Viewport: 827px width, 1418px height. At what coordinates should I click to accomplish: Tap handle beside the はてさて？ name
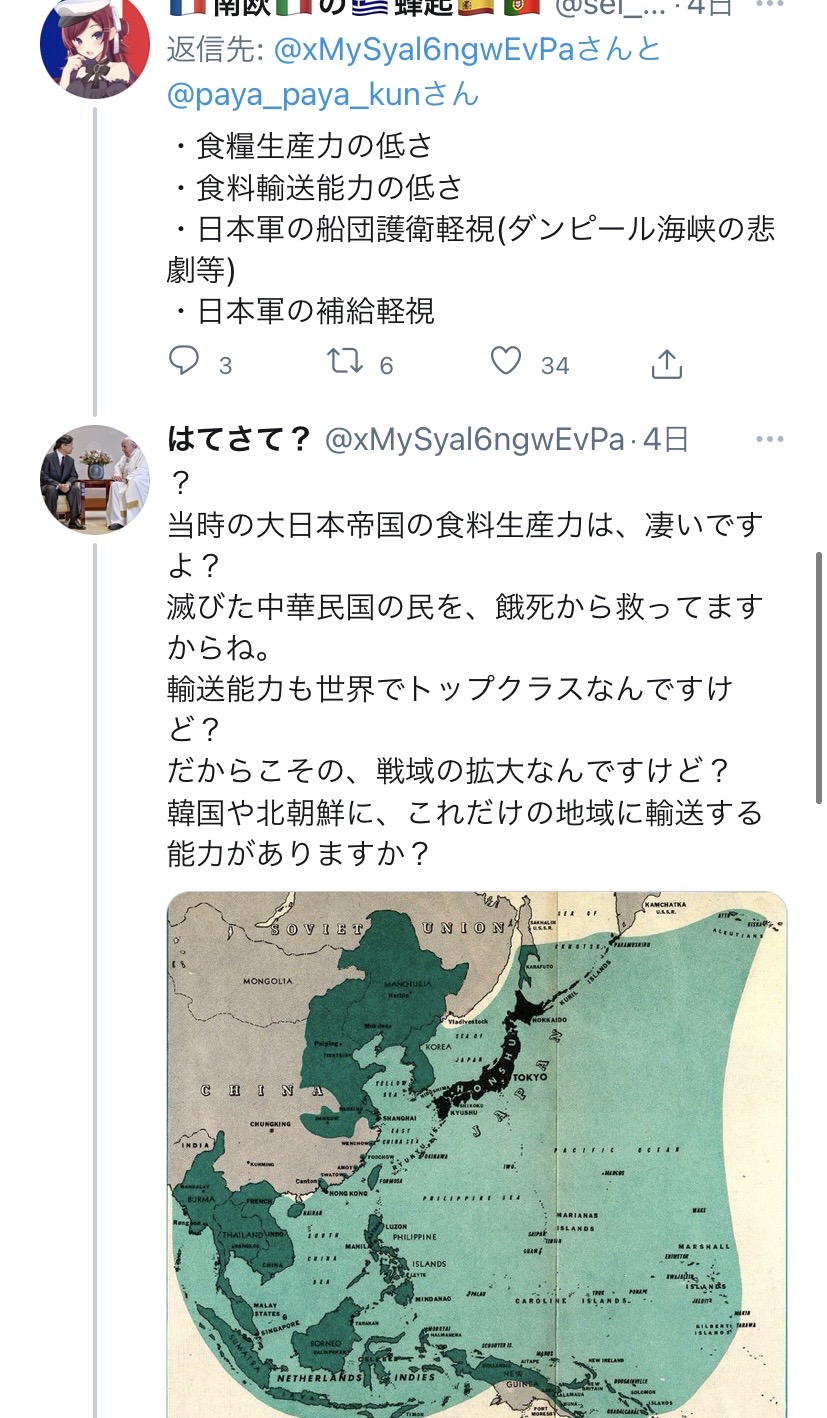475,440
